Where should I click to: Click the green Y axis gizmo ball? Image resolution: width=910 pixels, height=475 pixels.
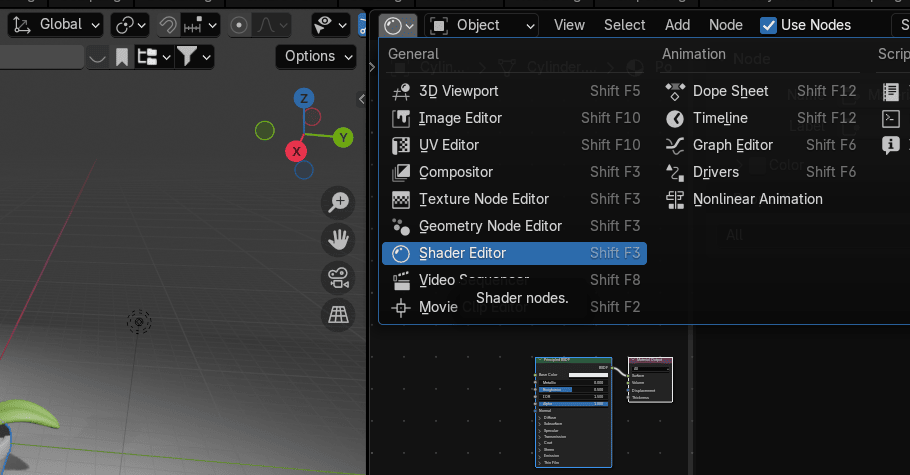(343, 137)
